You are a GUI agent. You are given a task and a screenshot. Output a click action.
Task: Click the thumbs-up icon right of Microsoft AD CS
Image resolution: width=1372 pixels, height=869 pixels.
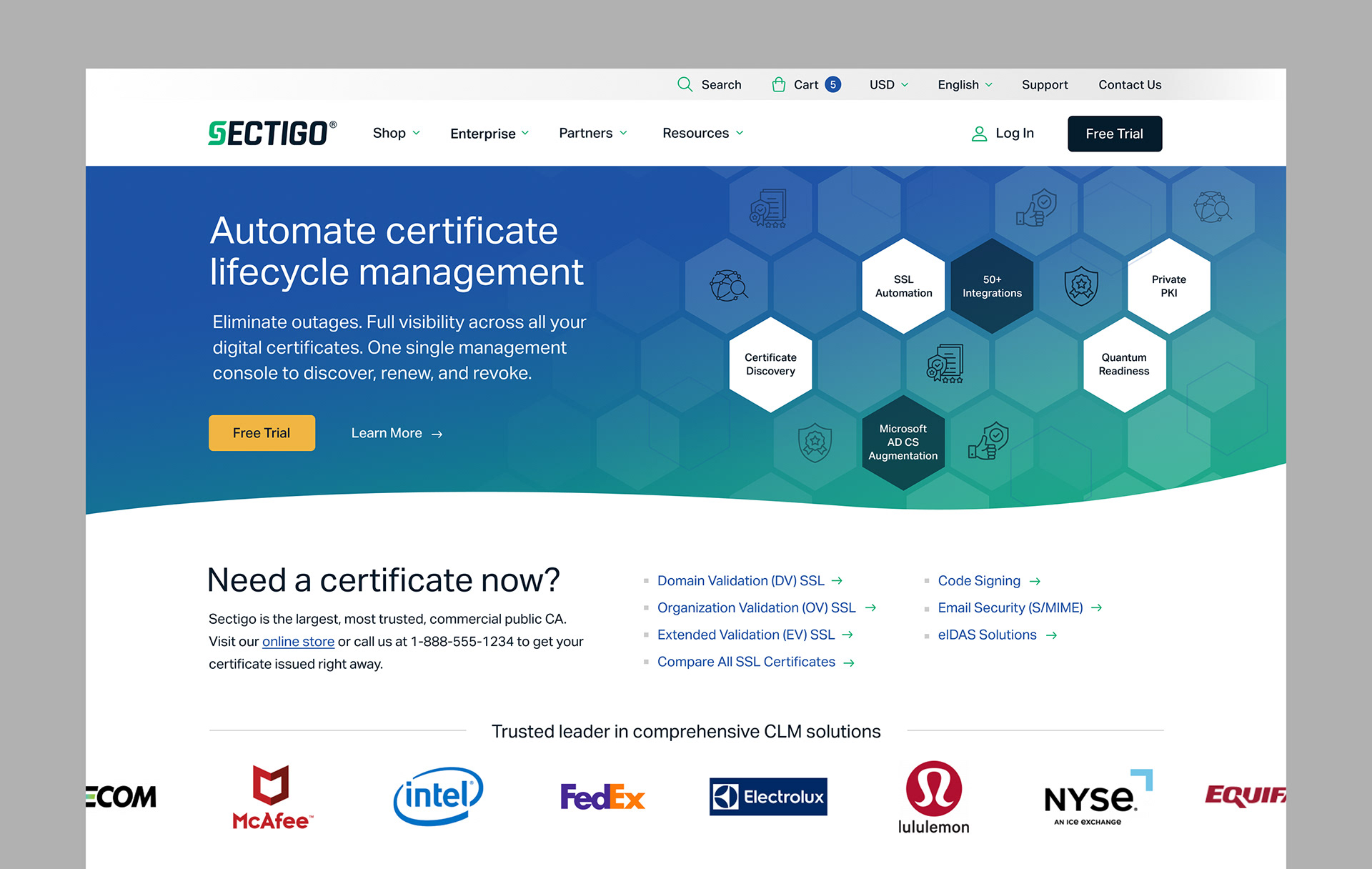coord(988,441)
